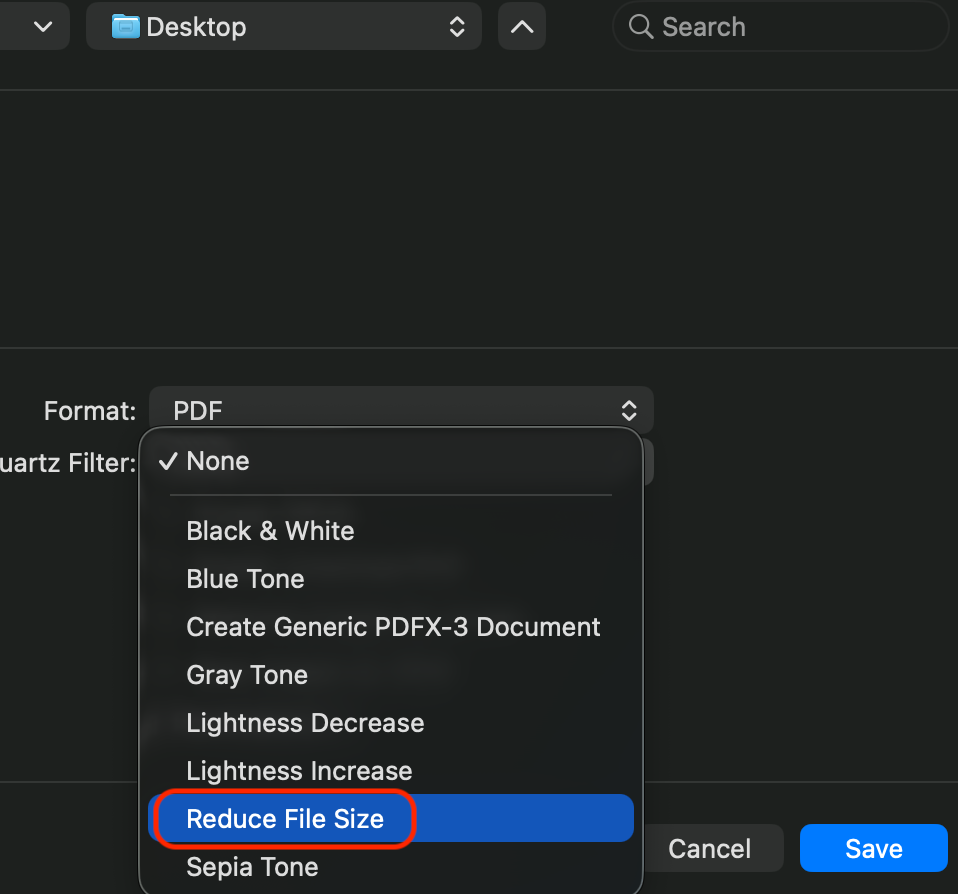Click the blue Desktop folder icon
Viewport: 958px width, 894px height.
click(x=126, y=27)
